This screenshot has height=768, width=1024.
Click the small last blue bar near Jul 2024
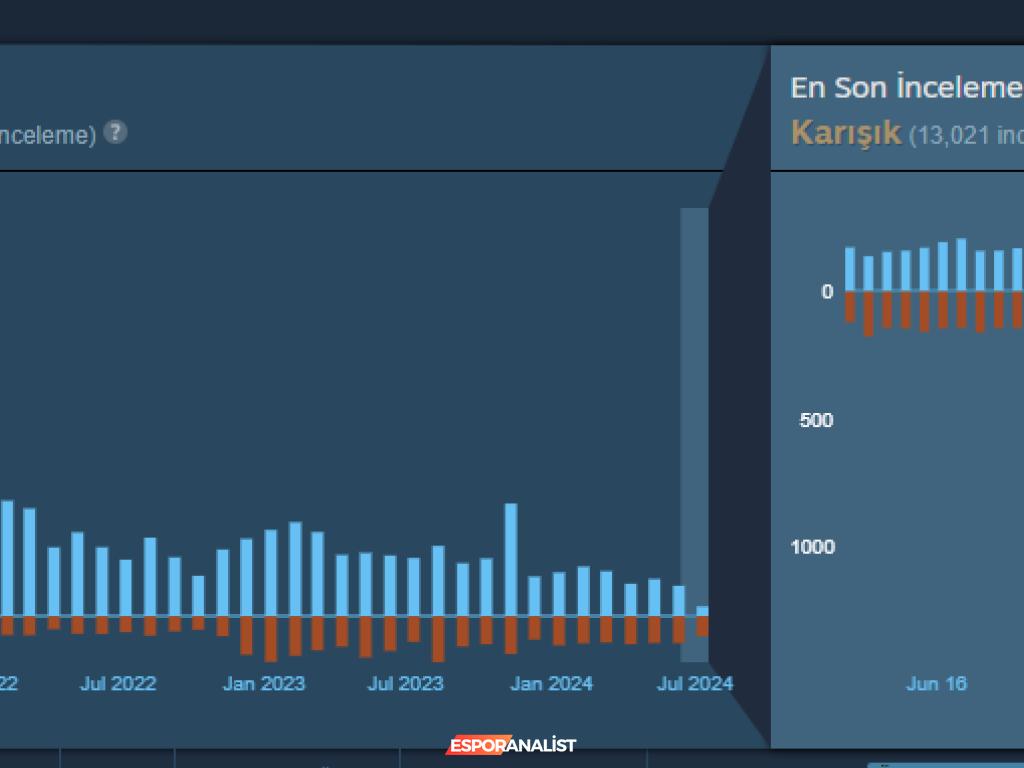pyautogui.click(x=702, y=611)
